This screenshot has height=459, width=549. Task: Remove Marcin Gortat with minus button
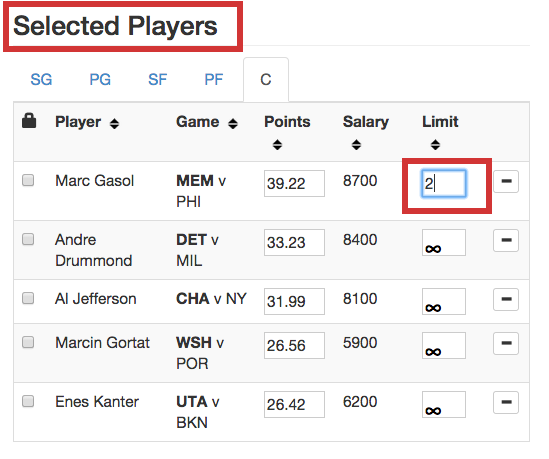click(506, 343)
